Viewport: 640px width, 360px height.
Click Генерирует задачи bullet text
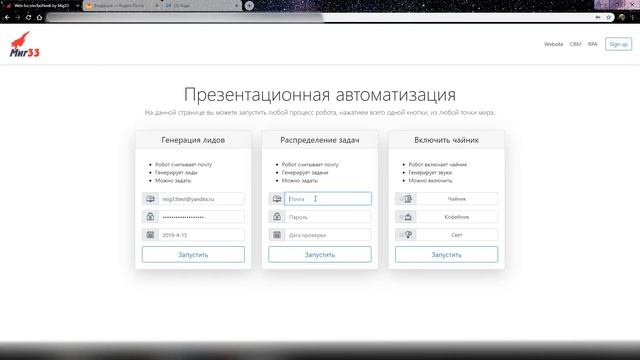tap(305, 172)
